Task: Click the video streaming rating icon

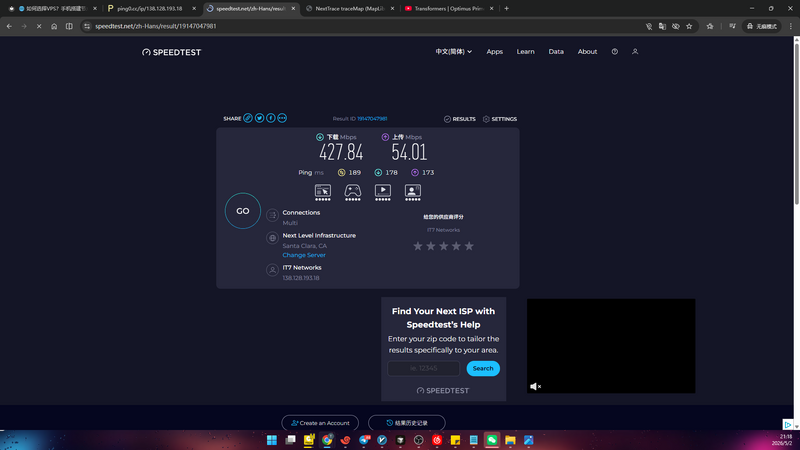Action: 383,192
